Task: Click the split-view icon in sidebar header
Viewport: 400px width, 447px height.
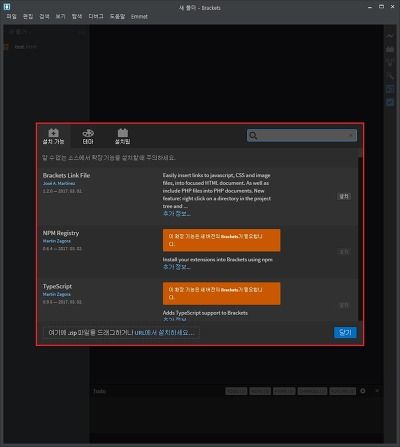Action: [x=82, y=32]
